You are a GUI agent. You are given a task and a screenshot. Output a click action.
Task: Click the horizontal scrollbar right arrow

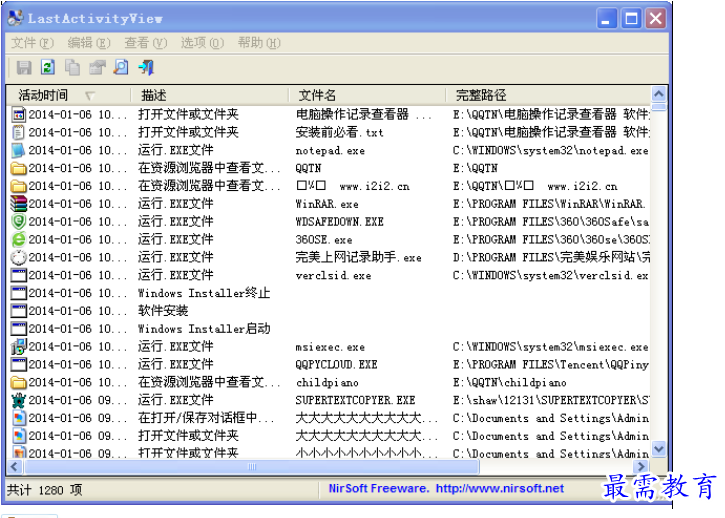641,467
